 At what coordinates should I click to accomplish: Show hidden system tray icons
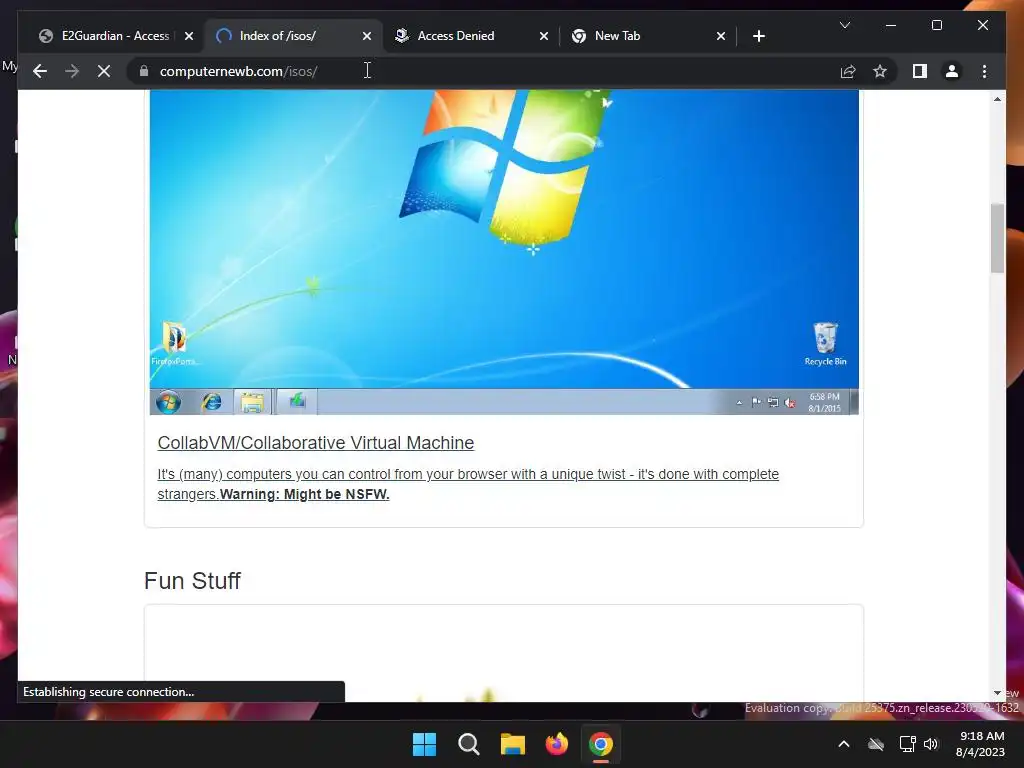844,744
